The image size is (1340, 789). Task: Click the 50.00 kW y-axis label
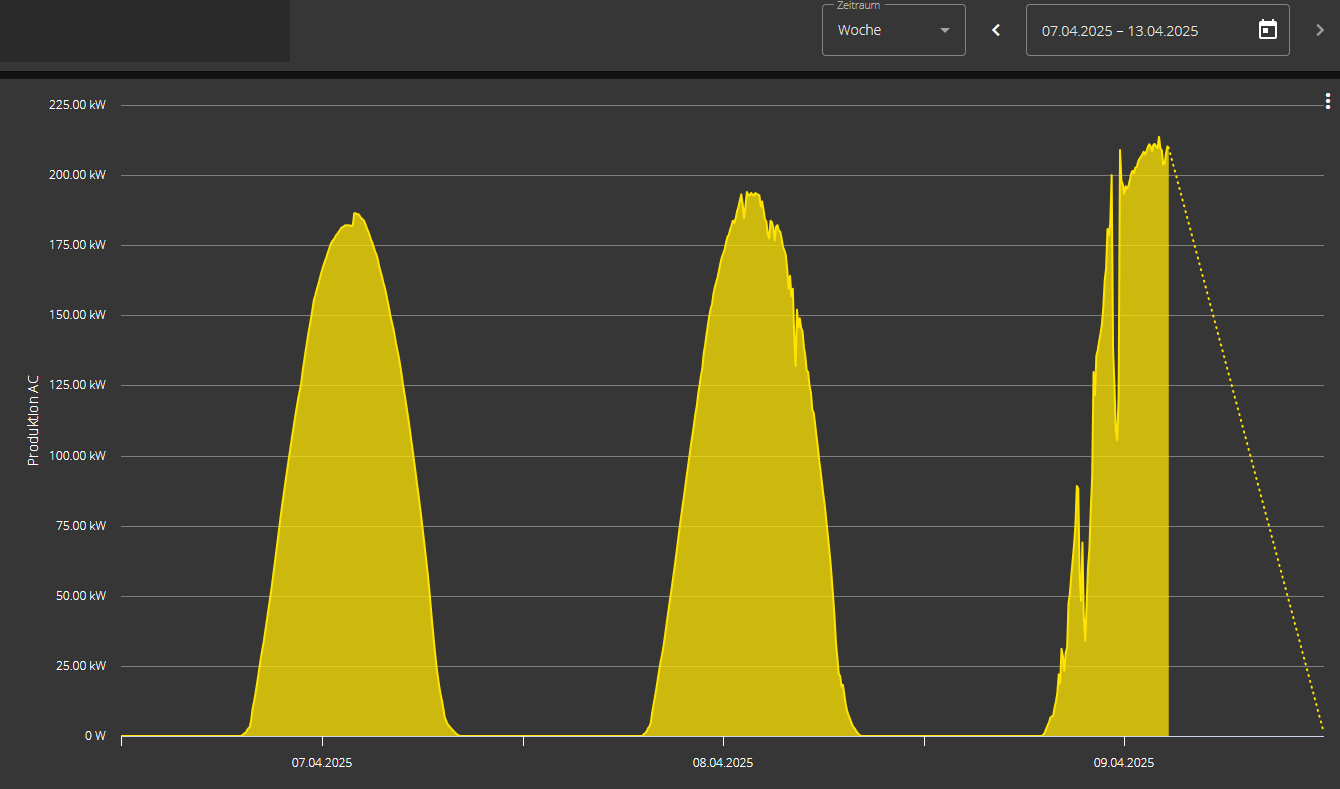81,596
